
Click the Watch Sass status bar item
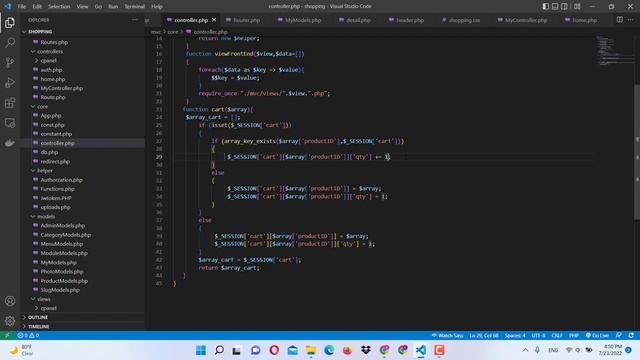point(447,335)
